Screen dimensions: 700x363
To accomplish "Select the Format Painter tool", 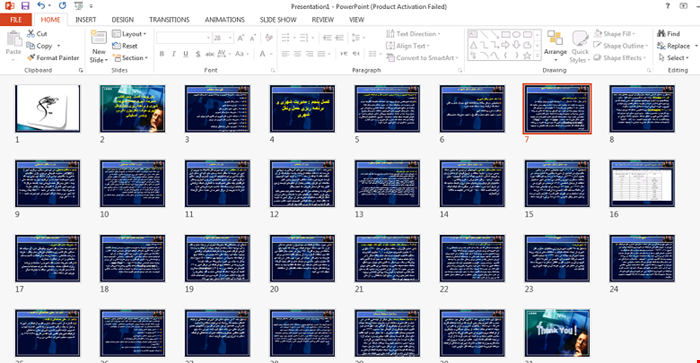I will pyautogui.click(x=53, y=58).
